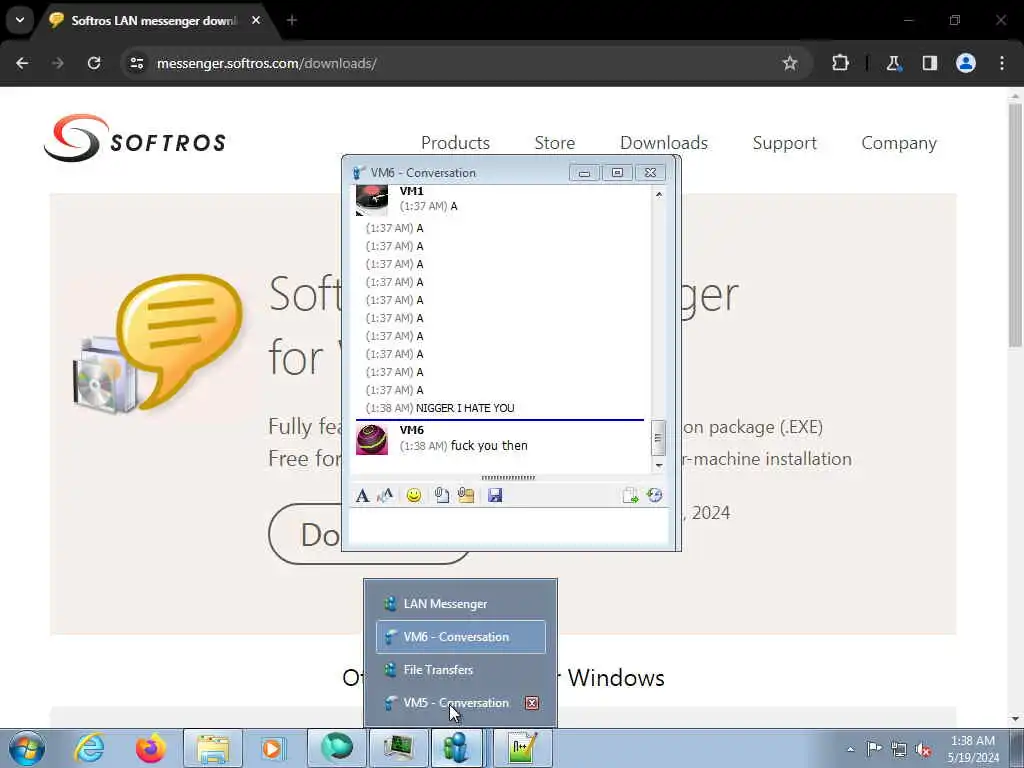This screenshot has width=1024, height=768.
Task: Click conversation scrollbar up arrow
Action: [x=658, y=195]
